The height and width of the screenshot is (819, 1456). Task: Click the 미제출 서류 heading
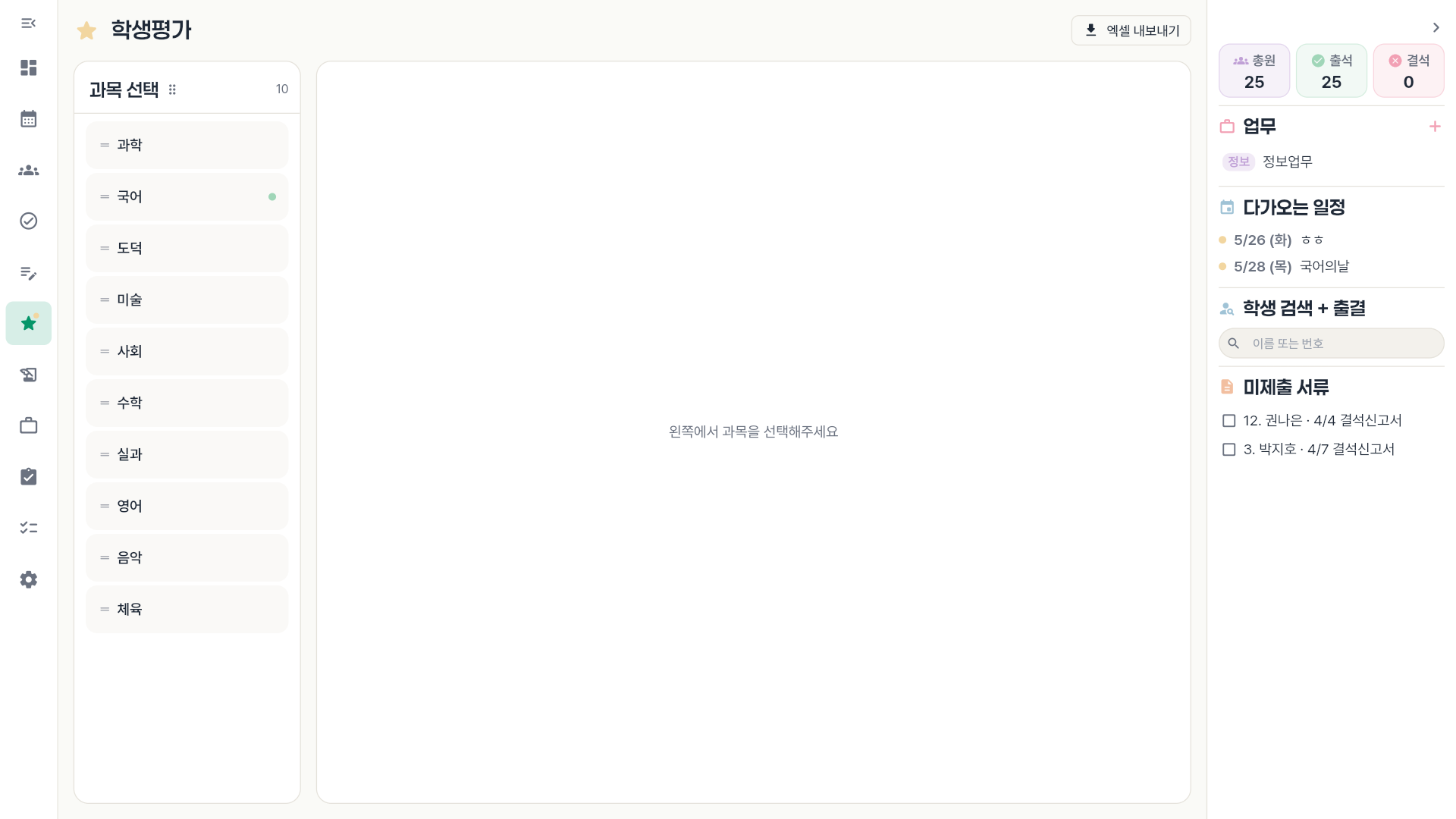click(x=1285, y=387)
